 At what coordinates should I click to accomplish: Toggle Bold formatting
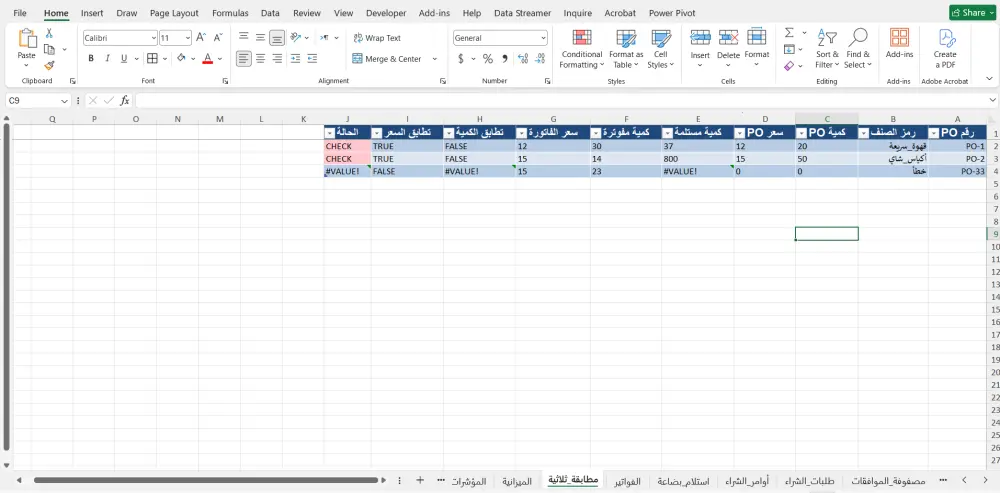click(x=91, y=59)
